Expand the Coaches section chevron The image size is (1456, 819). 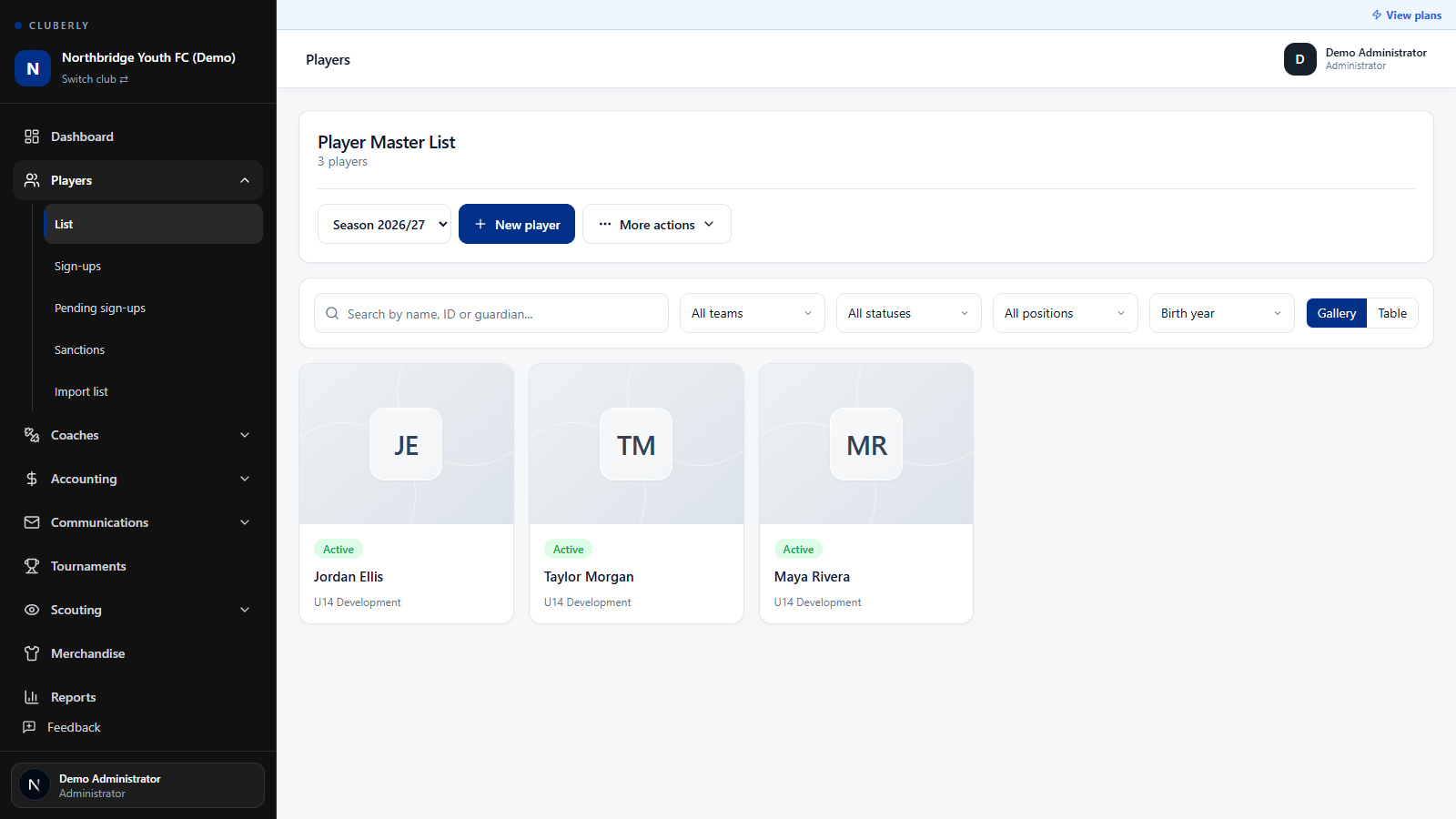245,435
